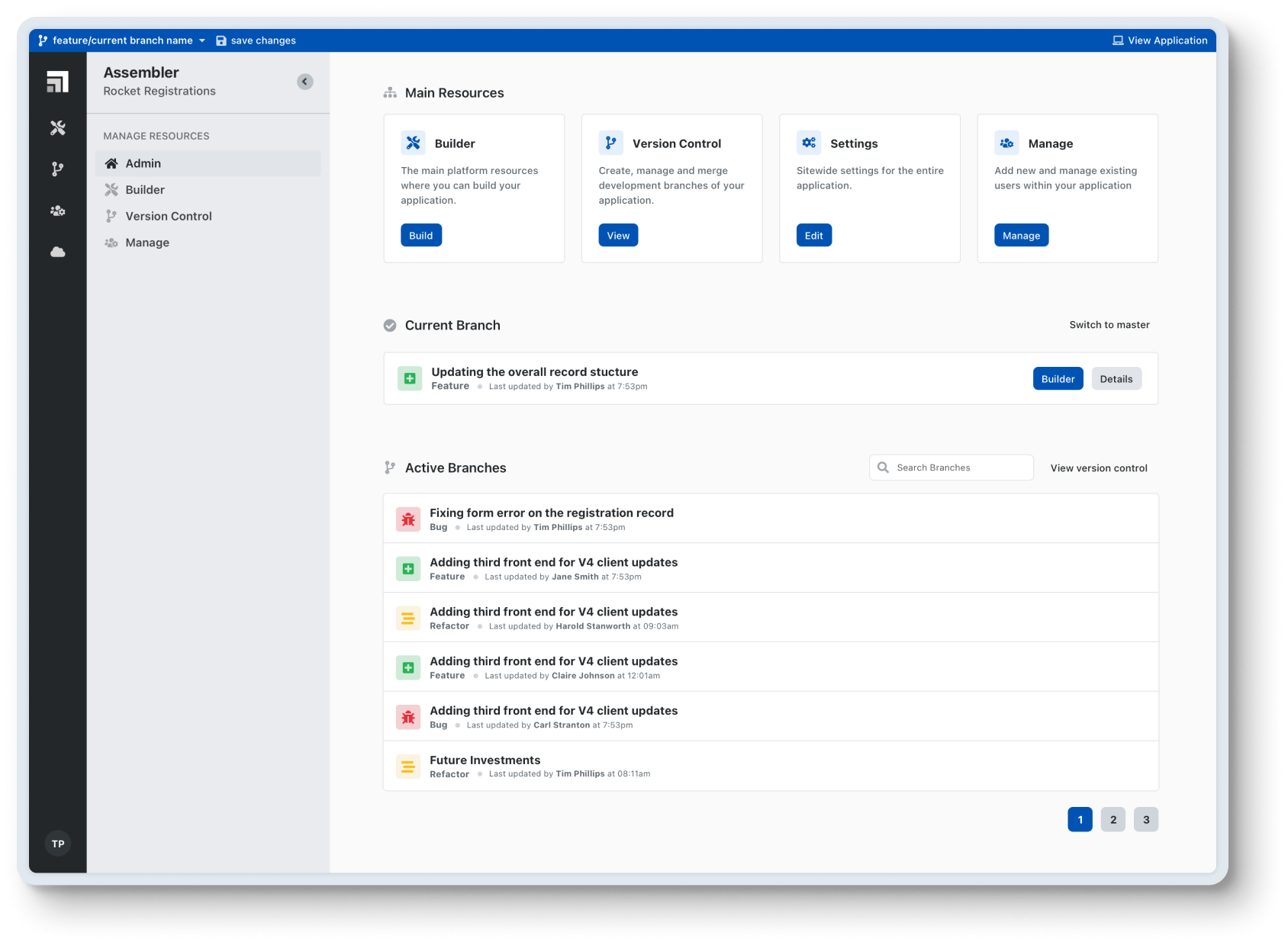This screenshot has width=1288, height=945.
Task: Click the laptop icon beside View Application
Action: [1118, 40]
